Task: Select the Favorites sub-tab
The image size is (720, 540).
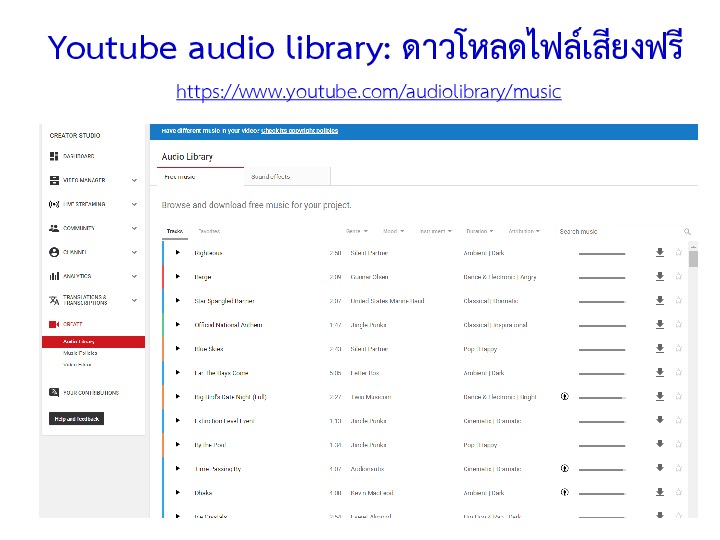Action: click(209, 231)
